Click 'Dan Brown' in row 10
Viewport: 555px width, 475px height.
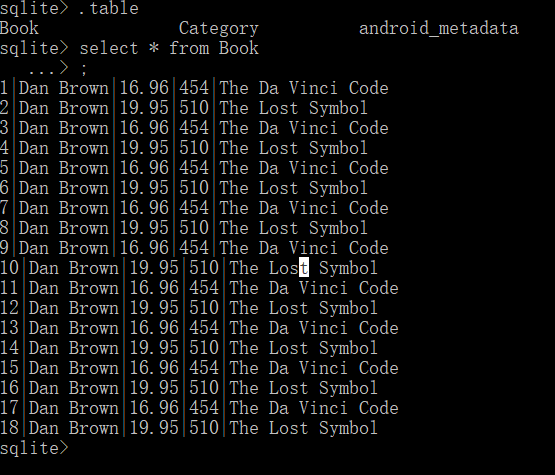coord(74,268)
